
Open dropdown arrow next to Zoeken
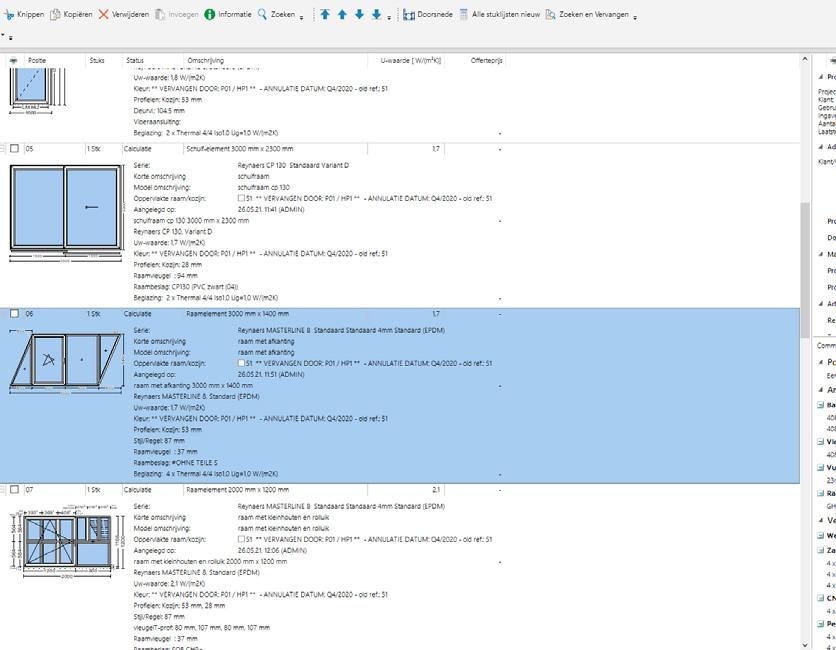click(x=301, y=18)
